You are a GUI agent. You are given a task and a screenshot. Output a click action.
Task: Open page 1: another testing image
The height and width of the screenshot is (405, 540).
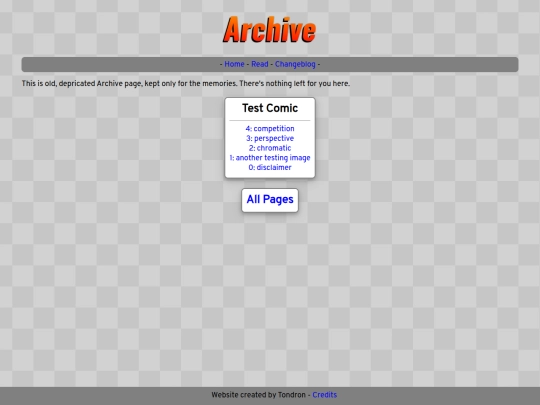point(270,158)
